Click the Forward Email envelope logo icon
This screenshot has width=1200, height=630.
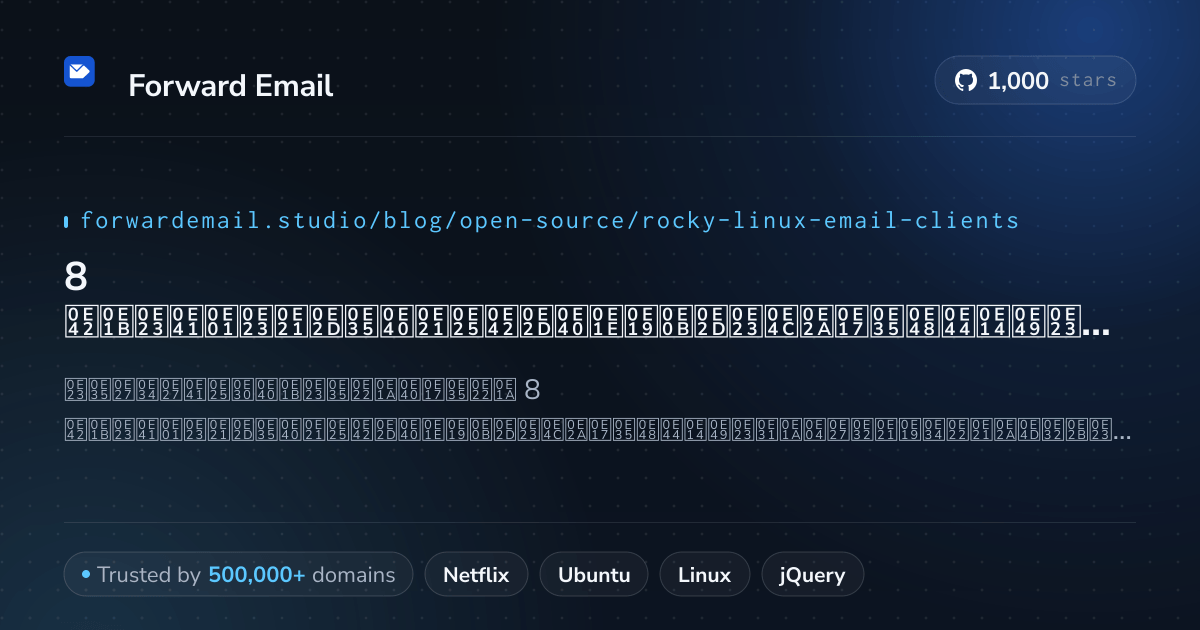pyautogui.click(x=79, y=71)
